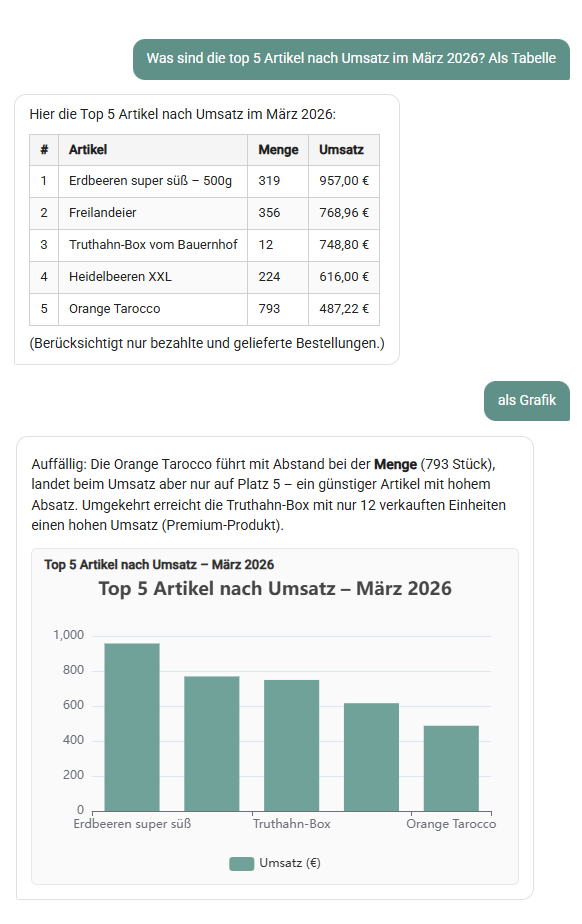Click the second bar for Freilandeier
582x924 pixels.
pyautogui.click(x=211, y=744)
